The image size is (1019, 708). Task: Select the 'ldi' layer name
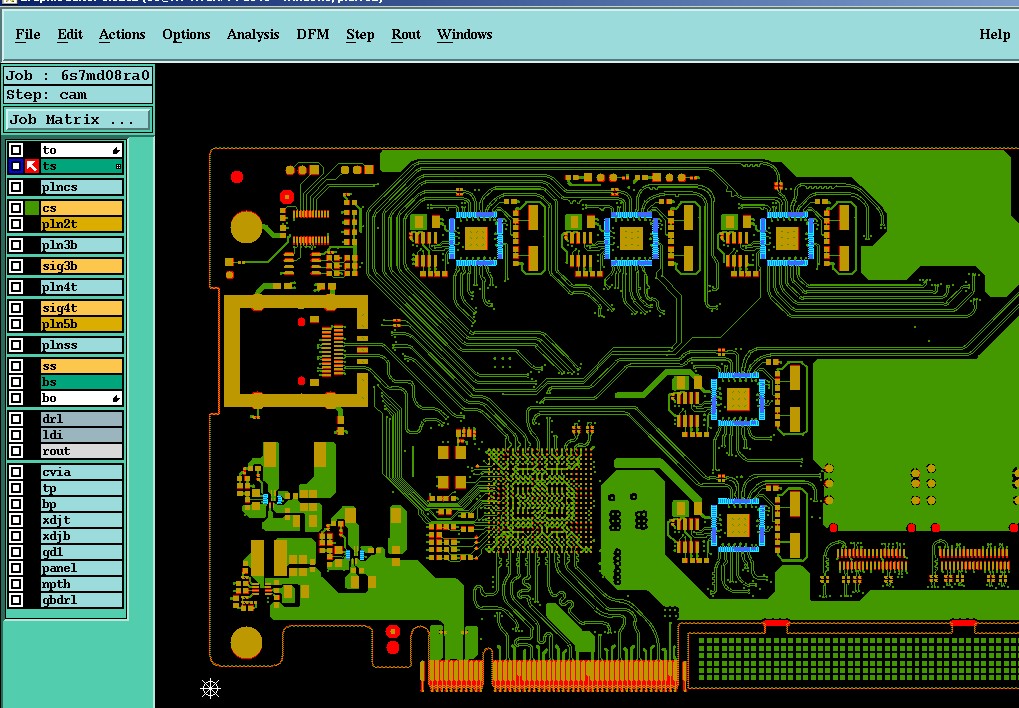click(81, 435)
